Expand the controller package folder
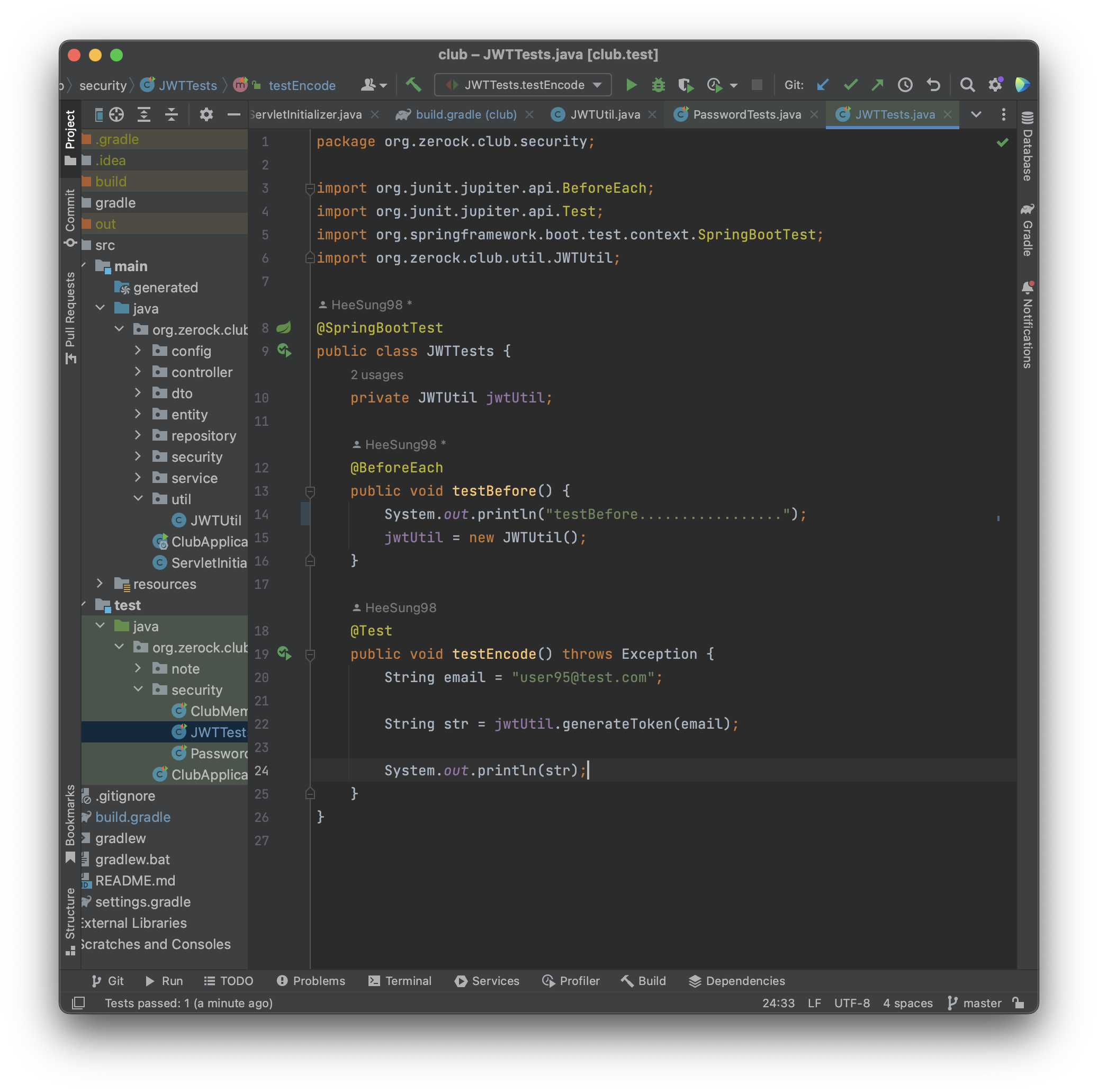 click(138, 372)
